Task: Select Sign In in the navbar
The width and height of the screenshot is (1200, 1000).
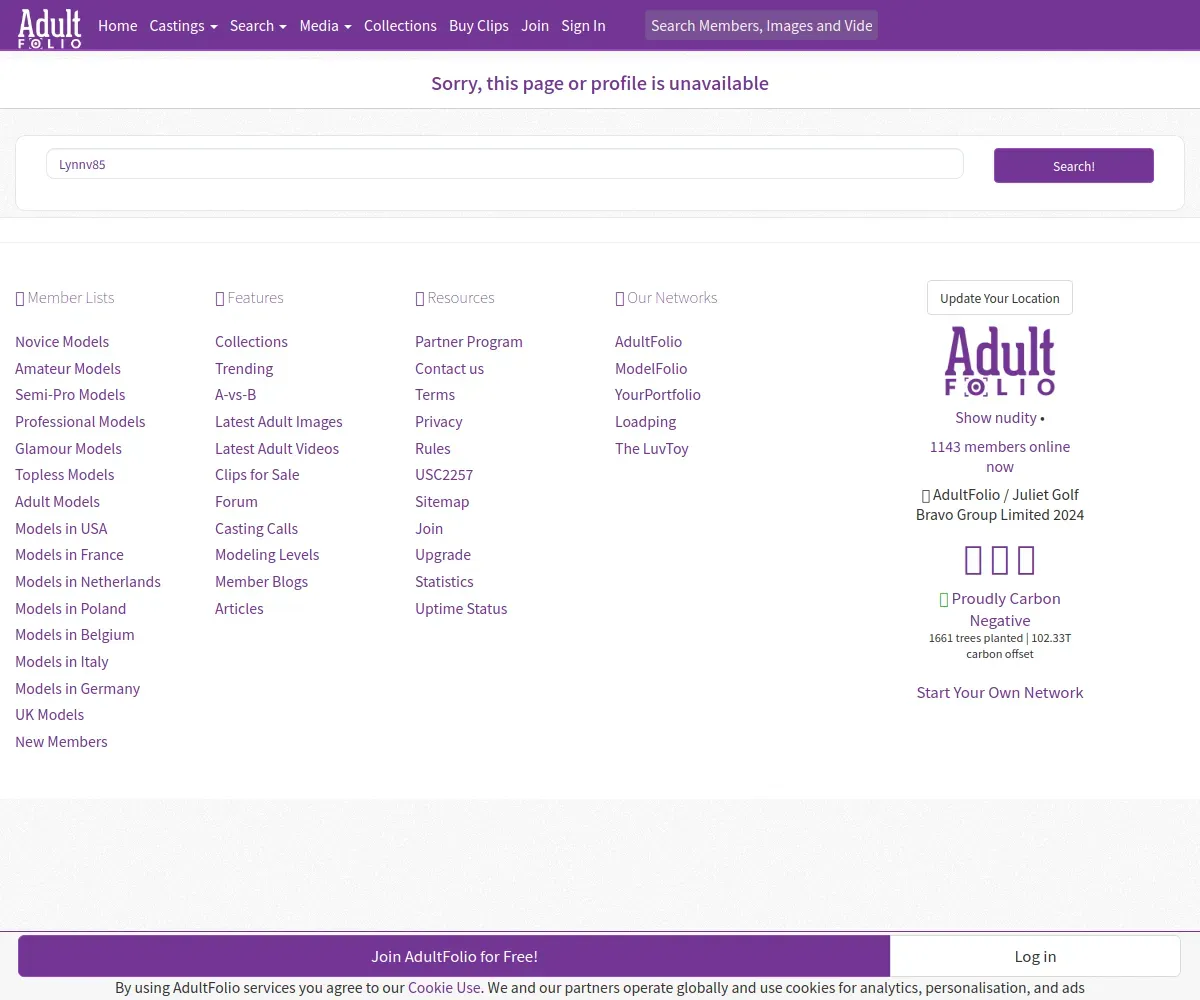Action: click(583, 26)
